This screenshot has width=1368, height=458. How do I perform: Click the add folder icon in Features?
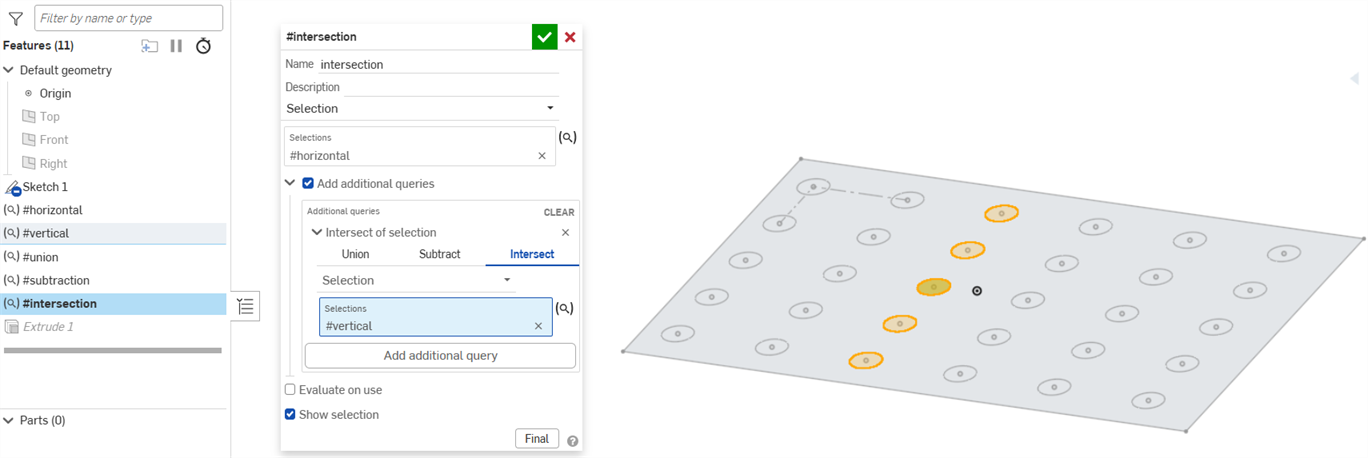pos(149,46)
